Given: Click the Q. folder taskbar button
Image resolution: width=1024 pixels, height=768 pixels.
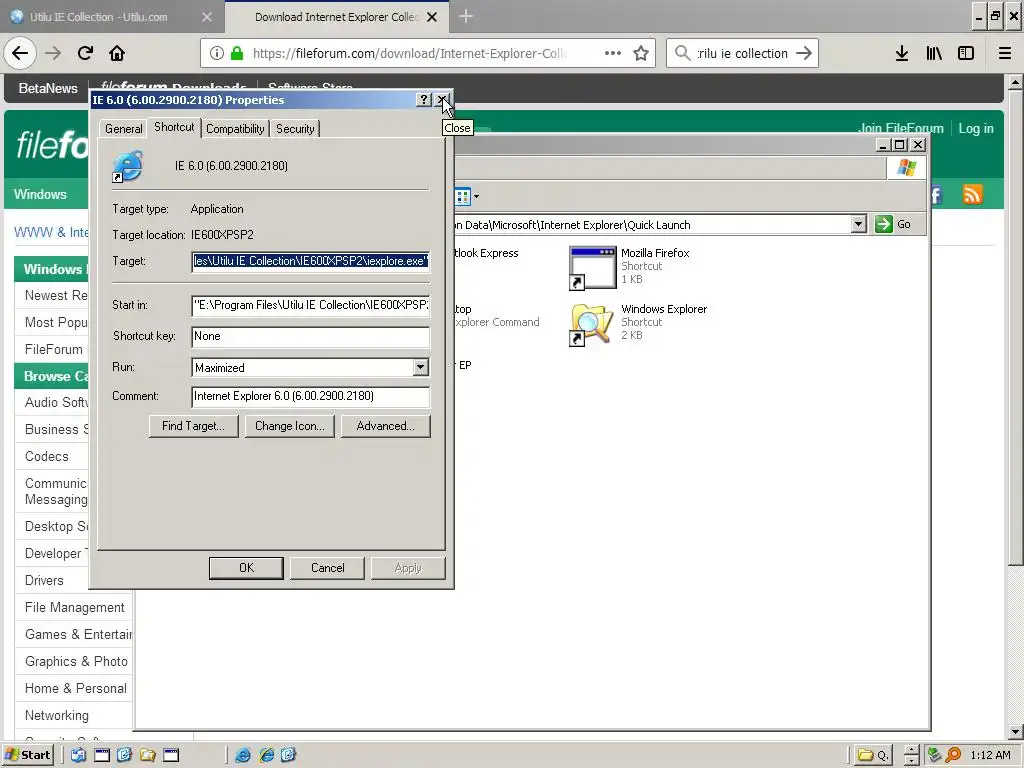Looking at the screenshot, I should (x=872, y=755).
